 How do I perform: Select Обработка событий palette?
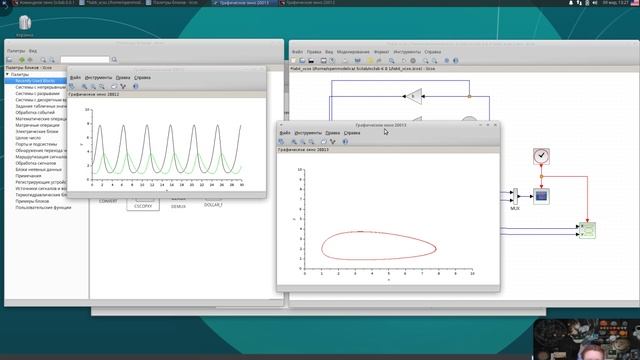click(x=35, y=112)
